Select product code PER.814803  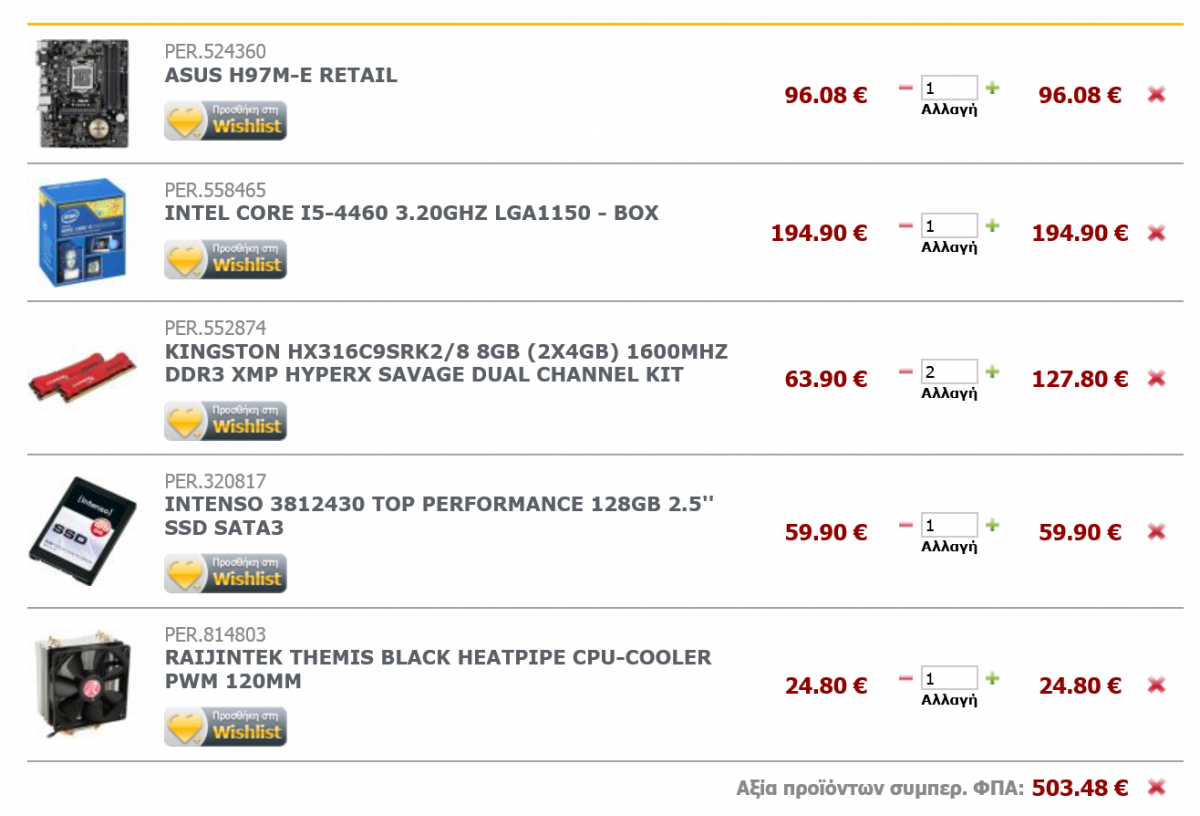(x=215, y=634)
